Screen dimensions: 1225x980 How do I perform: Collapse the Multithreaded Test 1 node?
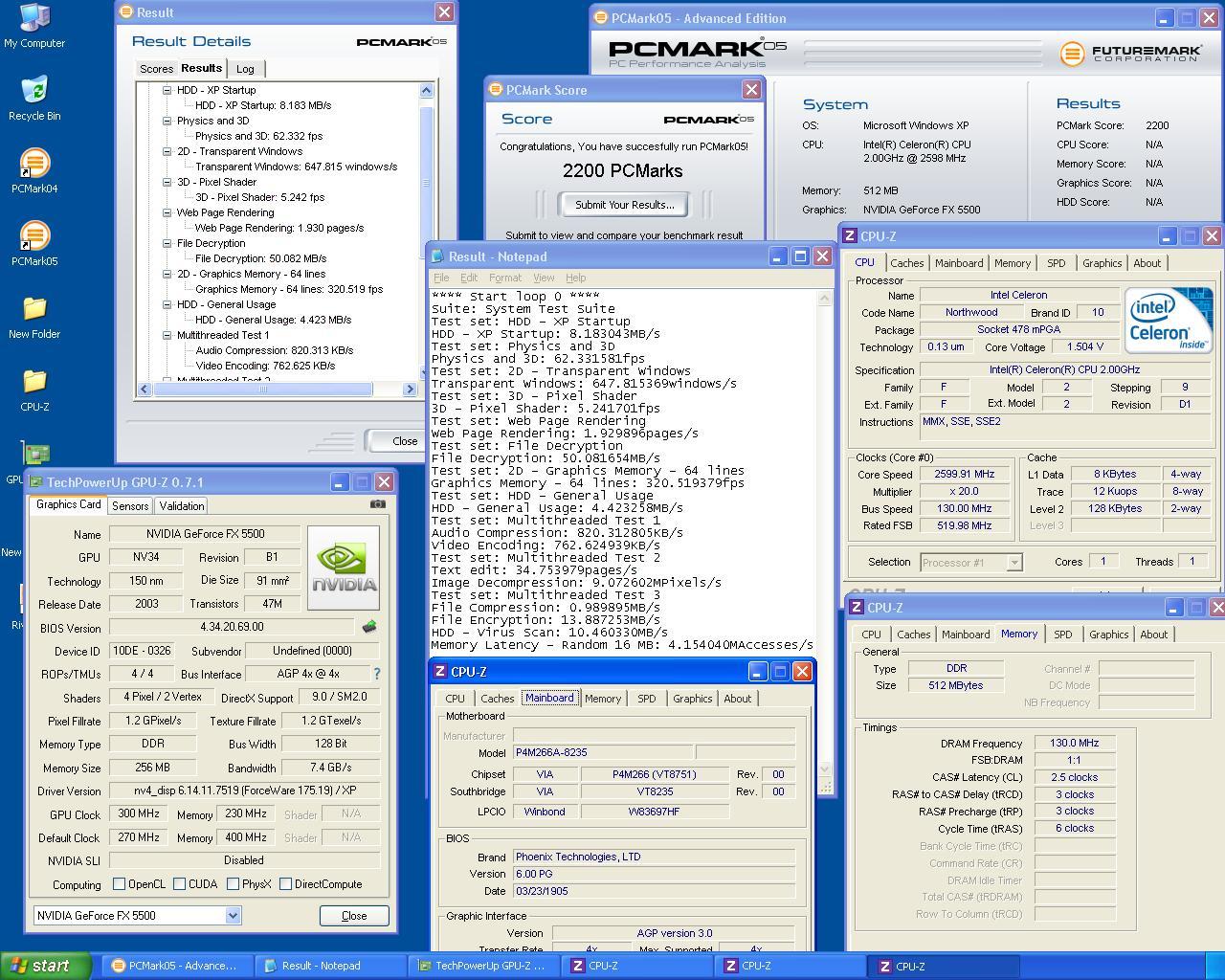[167, 335]
